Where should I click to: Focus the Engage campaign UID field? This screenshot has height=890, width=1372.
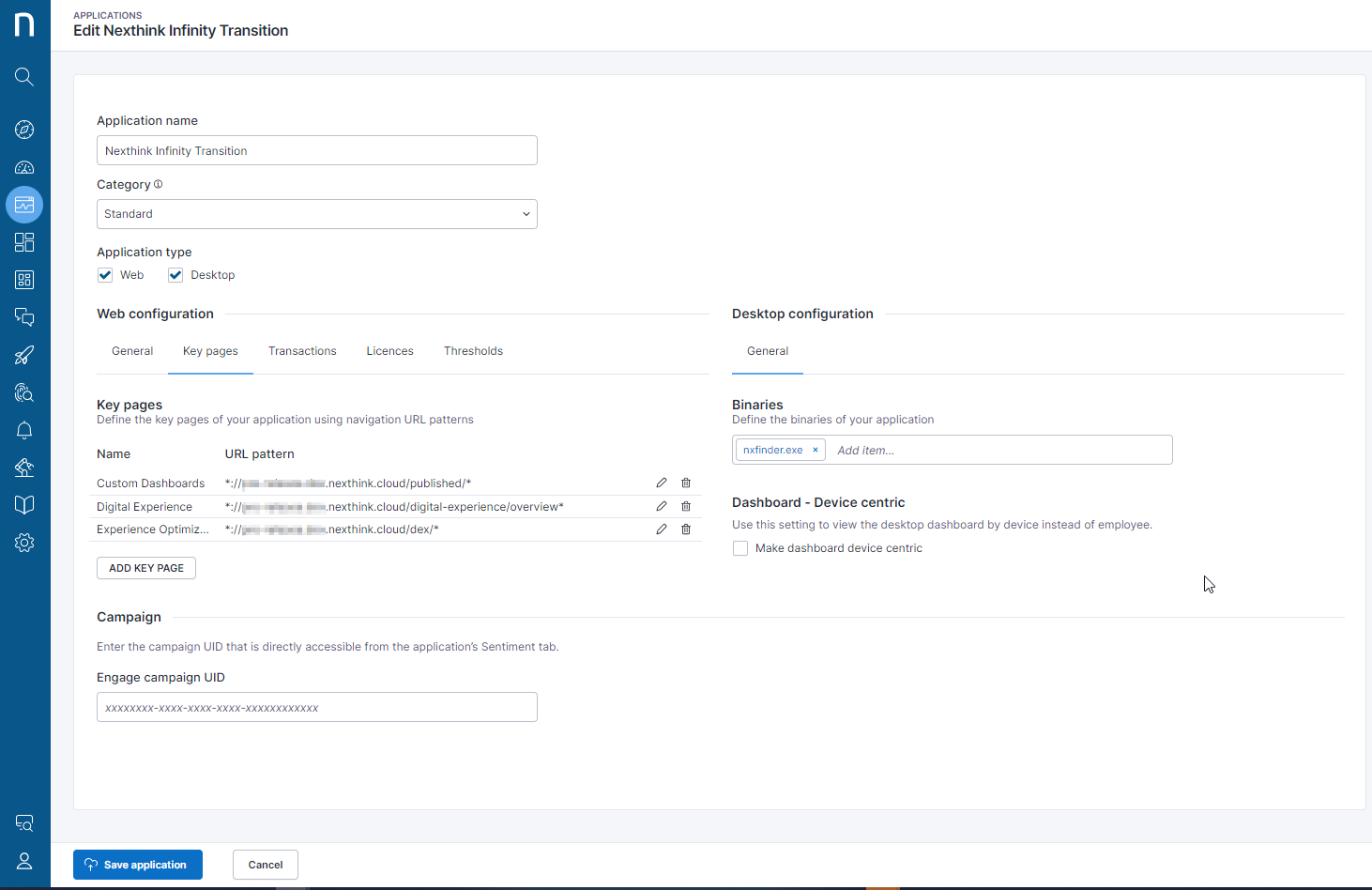tap(317, 707)
